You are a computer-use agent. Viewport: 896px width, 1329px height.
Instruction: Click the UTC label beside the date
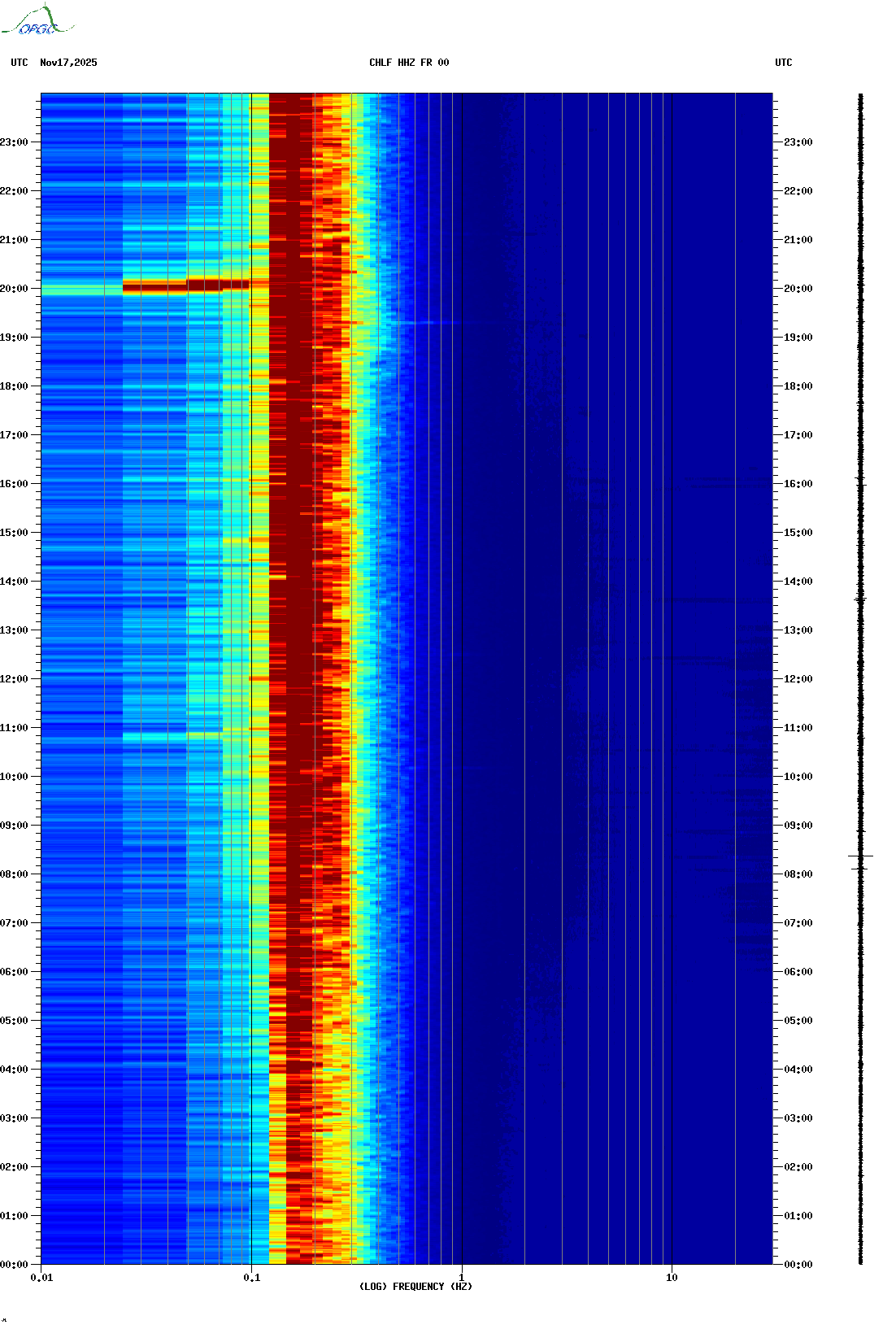point(20,63)
